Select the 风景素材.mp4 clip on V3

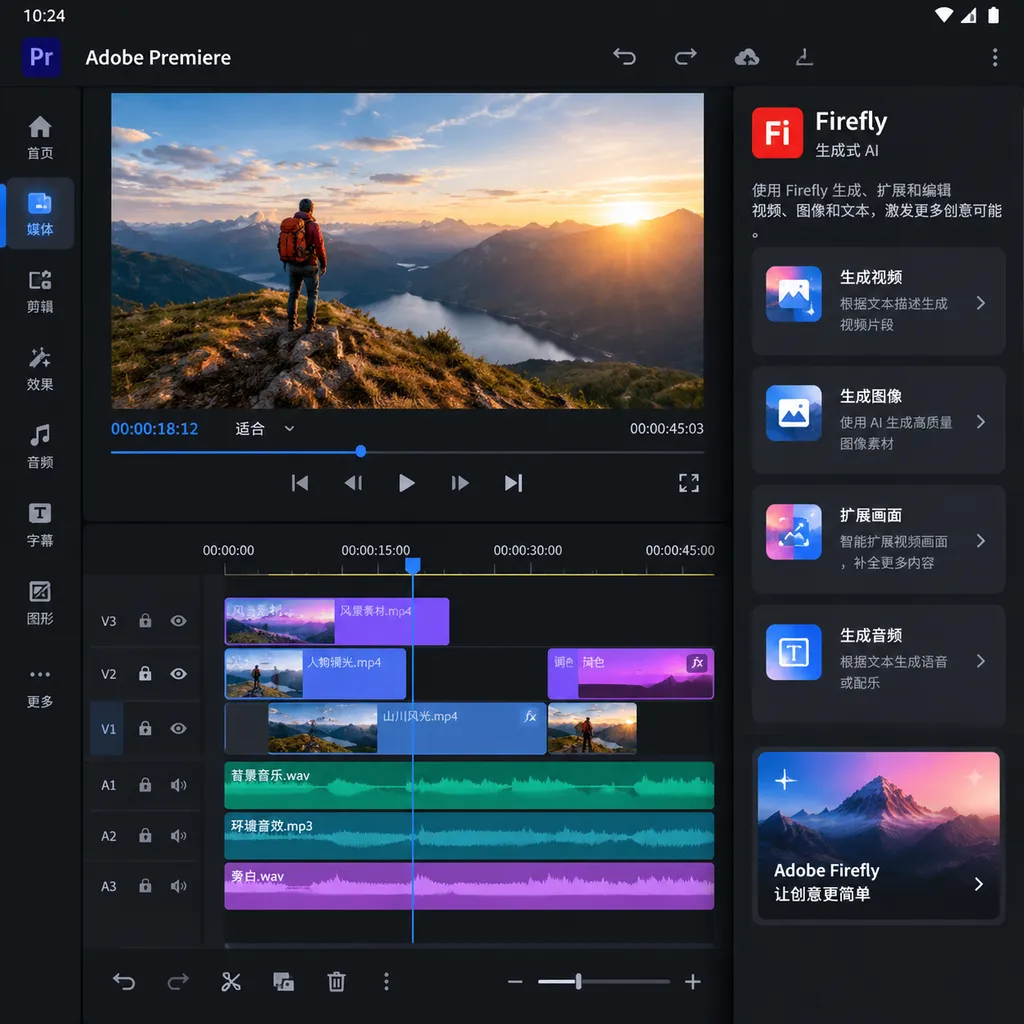336,621
